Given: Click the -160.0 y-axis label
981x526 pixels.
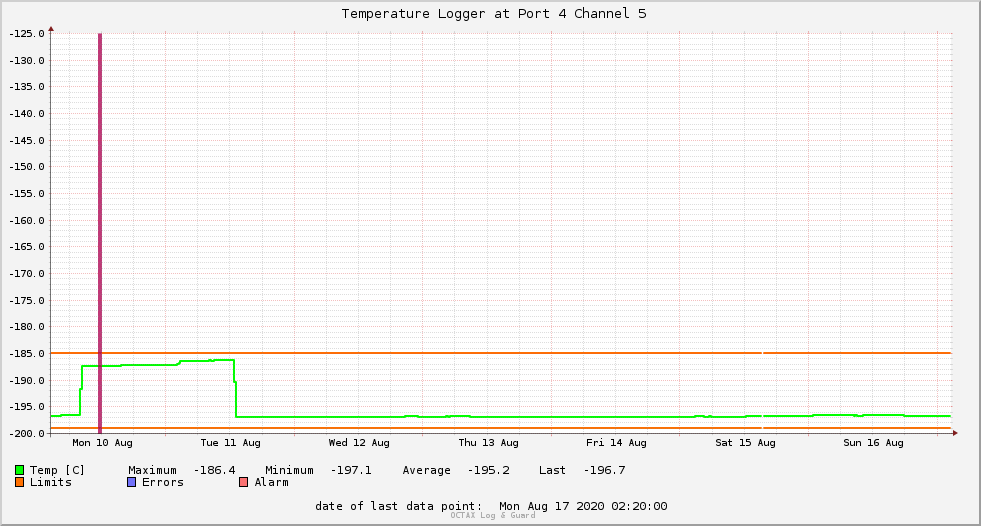Looking at the screenshot, I should [x=27, y=221].
